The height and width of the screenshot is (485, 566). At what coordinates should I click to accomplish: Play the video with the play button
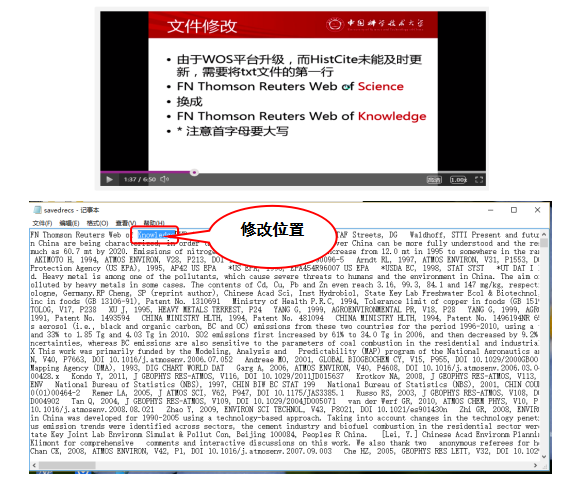(109, 179)
